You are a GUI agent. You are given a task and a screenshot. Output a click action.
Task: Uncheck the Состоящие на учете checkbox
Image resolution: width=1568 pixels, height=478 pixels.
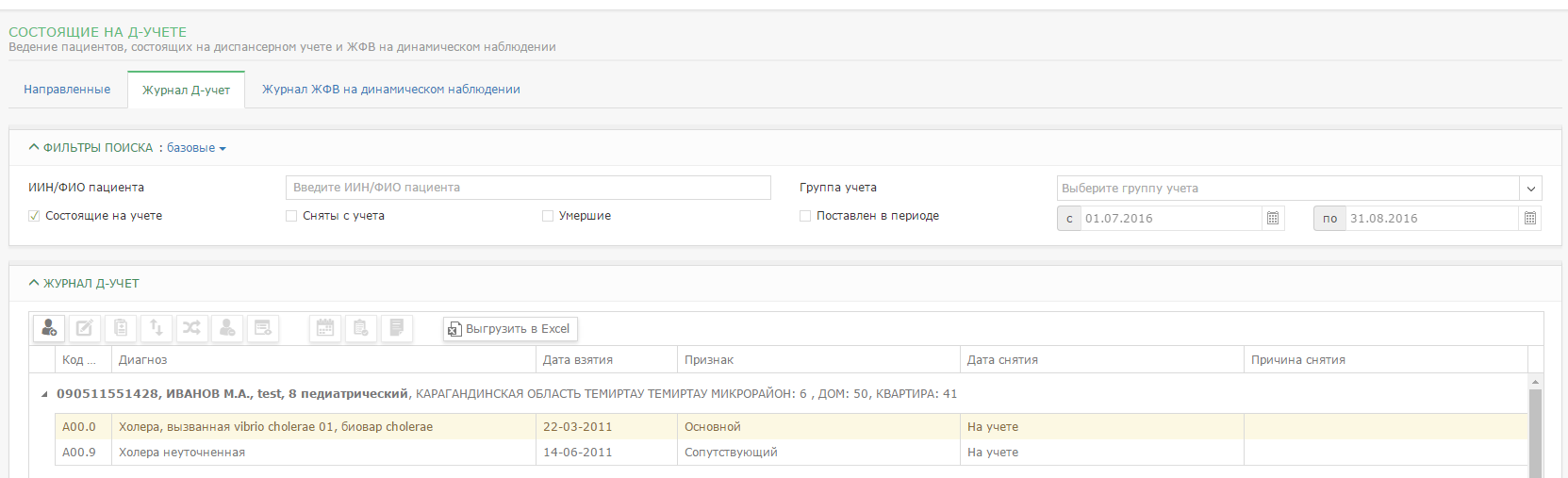(x=34, y=216)
